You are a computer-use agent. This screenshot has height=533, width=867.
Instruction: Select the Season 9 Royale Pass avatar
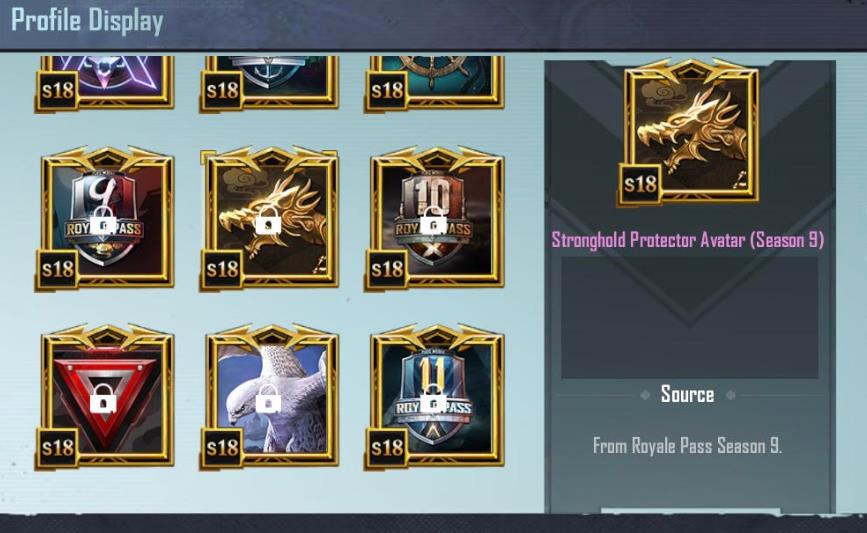105,219
